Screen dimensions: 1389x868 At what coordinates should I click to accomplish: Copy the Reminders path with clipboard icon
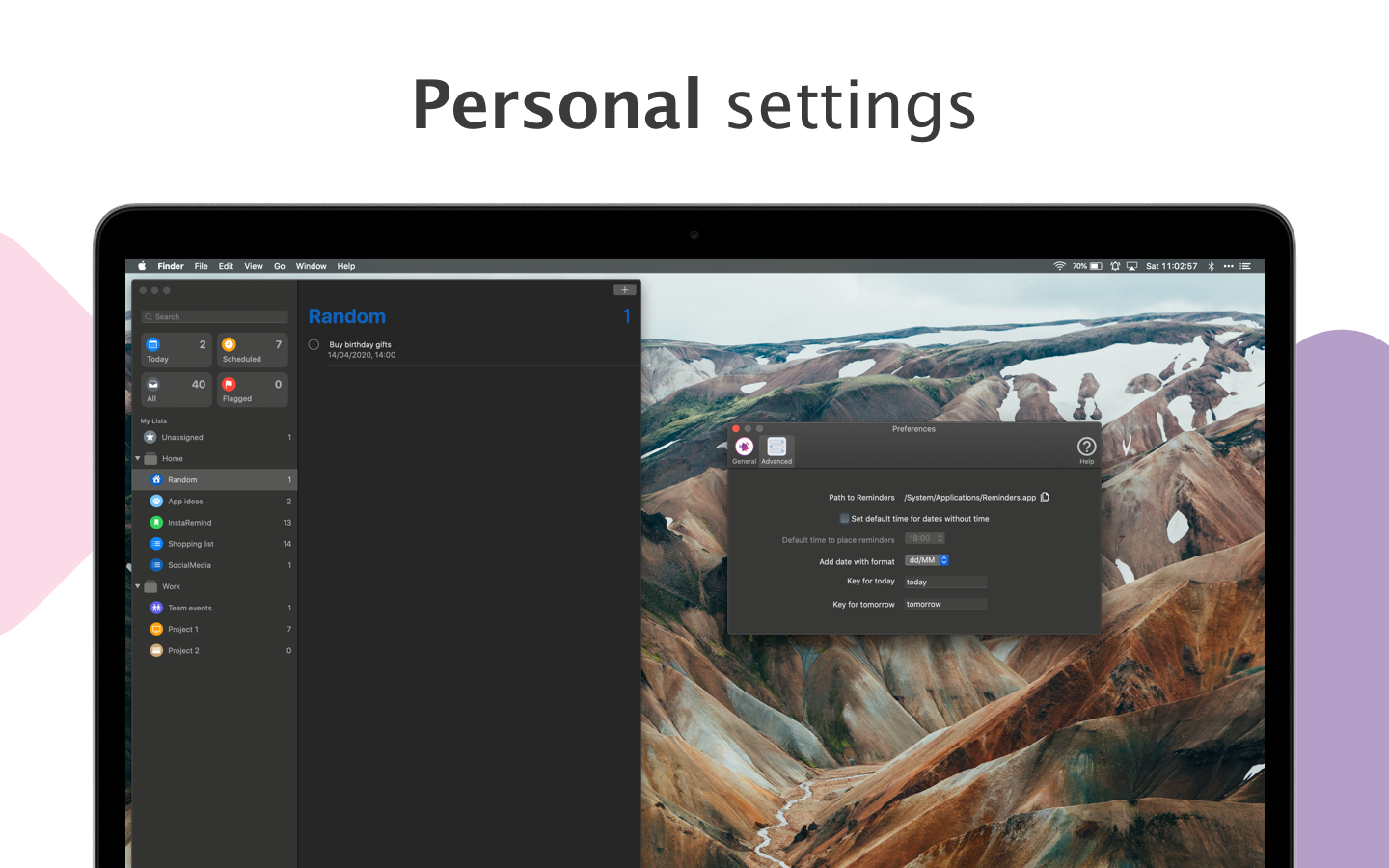(1045, 498)
